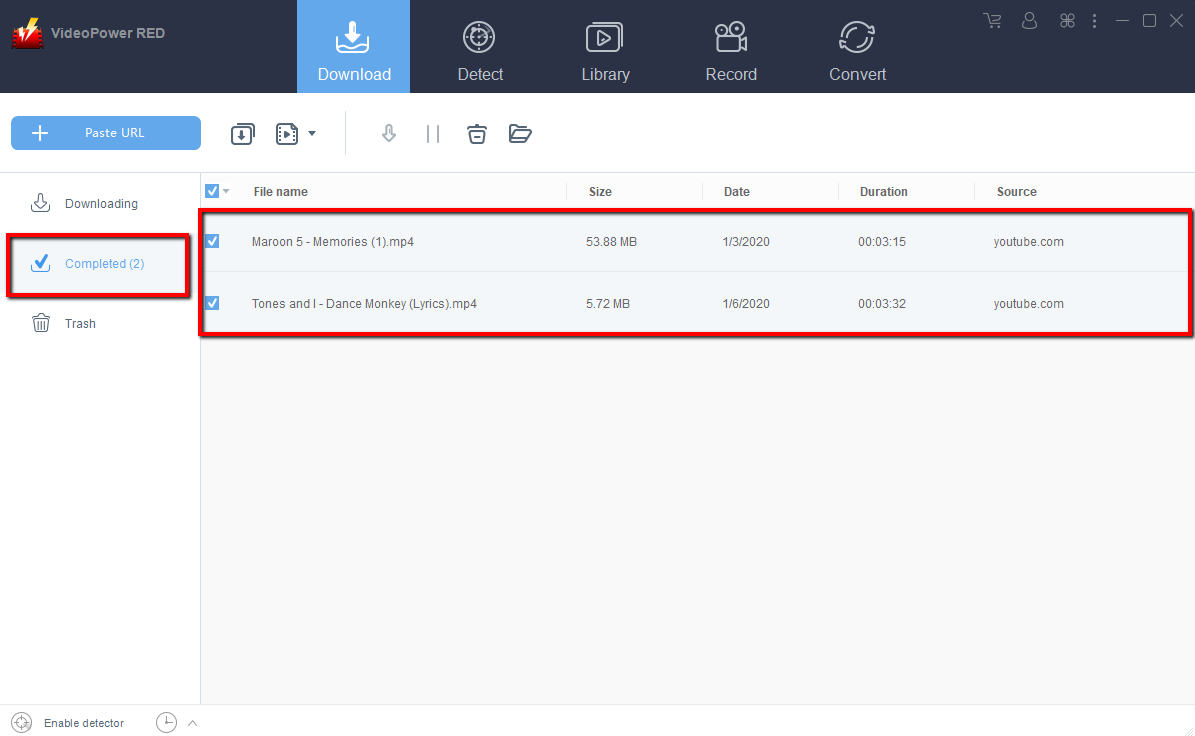
Task: Open the three-dot more options menu
Action: click(1094, 20)
